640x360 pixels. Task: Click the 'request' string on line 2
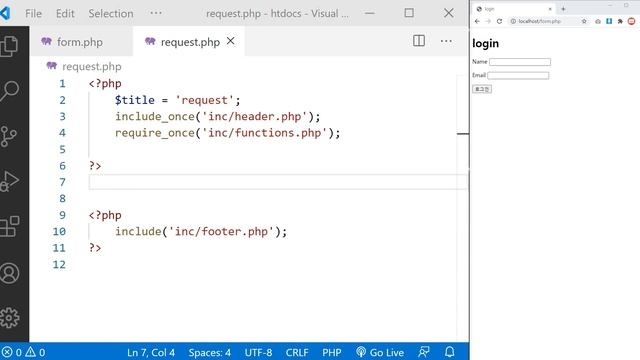[x=204, y=100]
